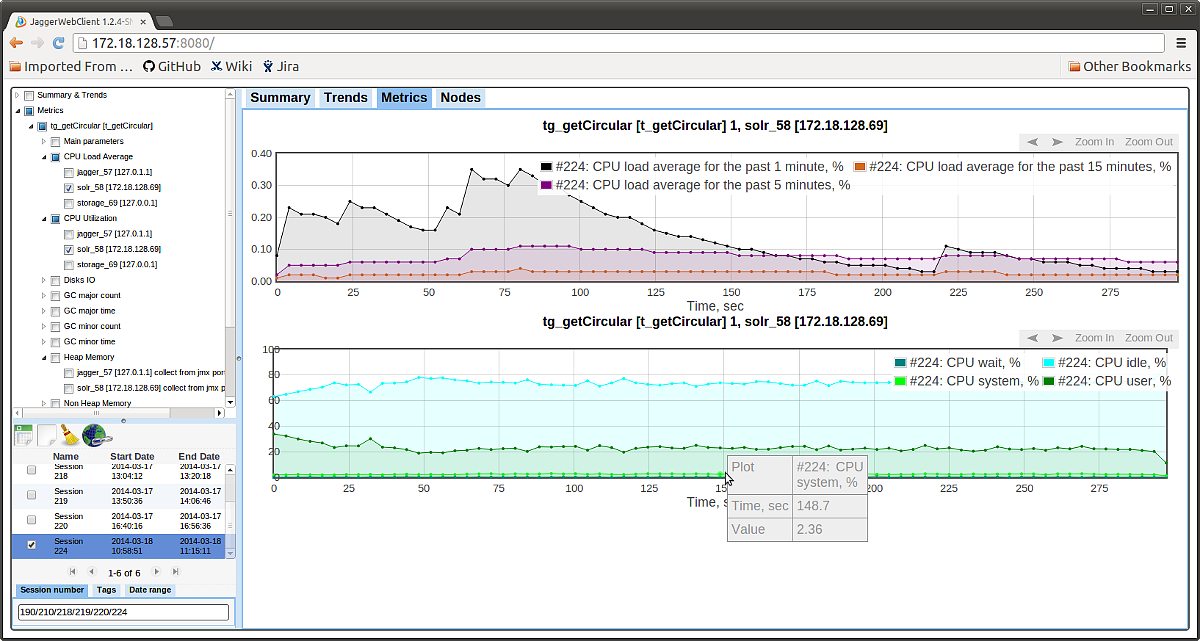This screenshot has height=641, width=1200.
Task: Switch to the Trends tab
Action: (x=346, y=98)
